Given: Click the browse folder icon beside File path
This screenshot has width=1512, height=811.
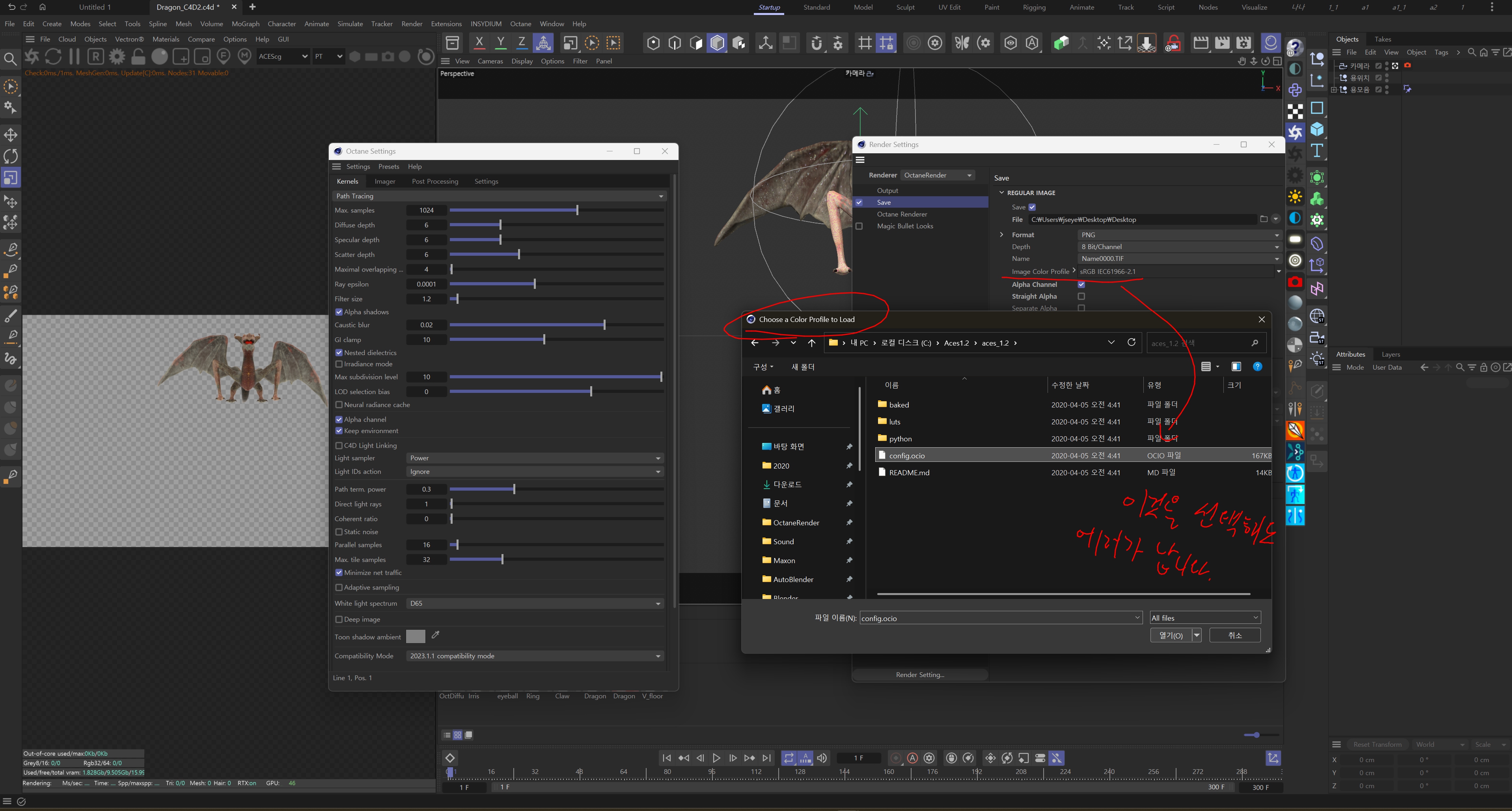Looking at the screenshot, I should 1263,219.
